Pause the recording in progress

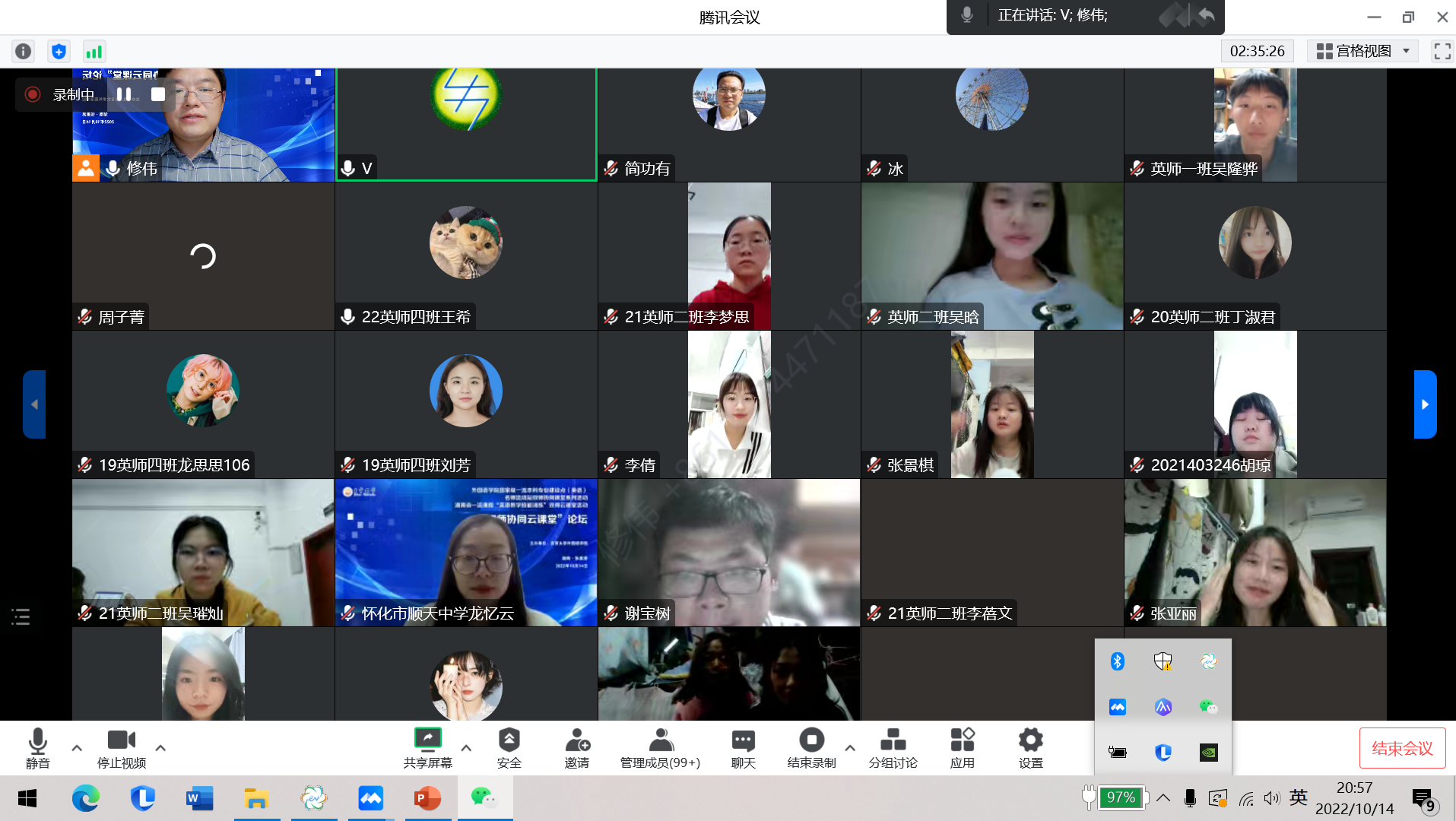click(124, 94)
